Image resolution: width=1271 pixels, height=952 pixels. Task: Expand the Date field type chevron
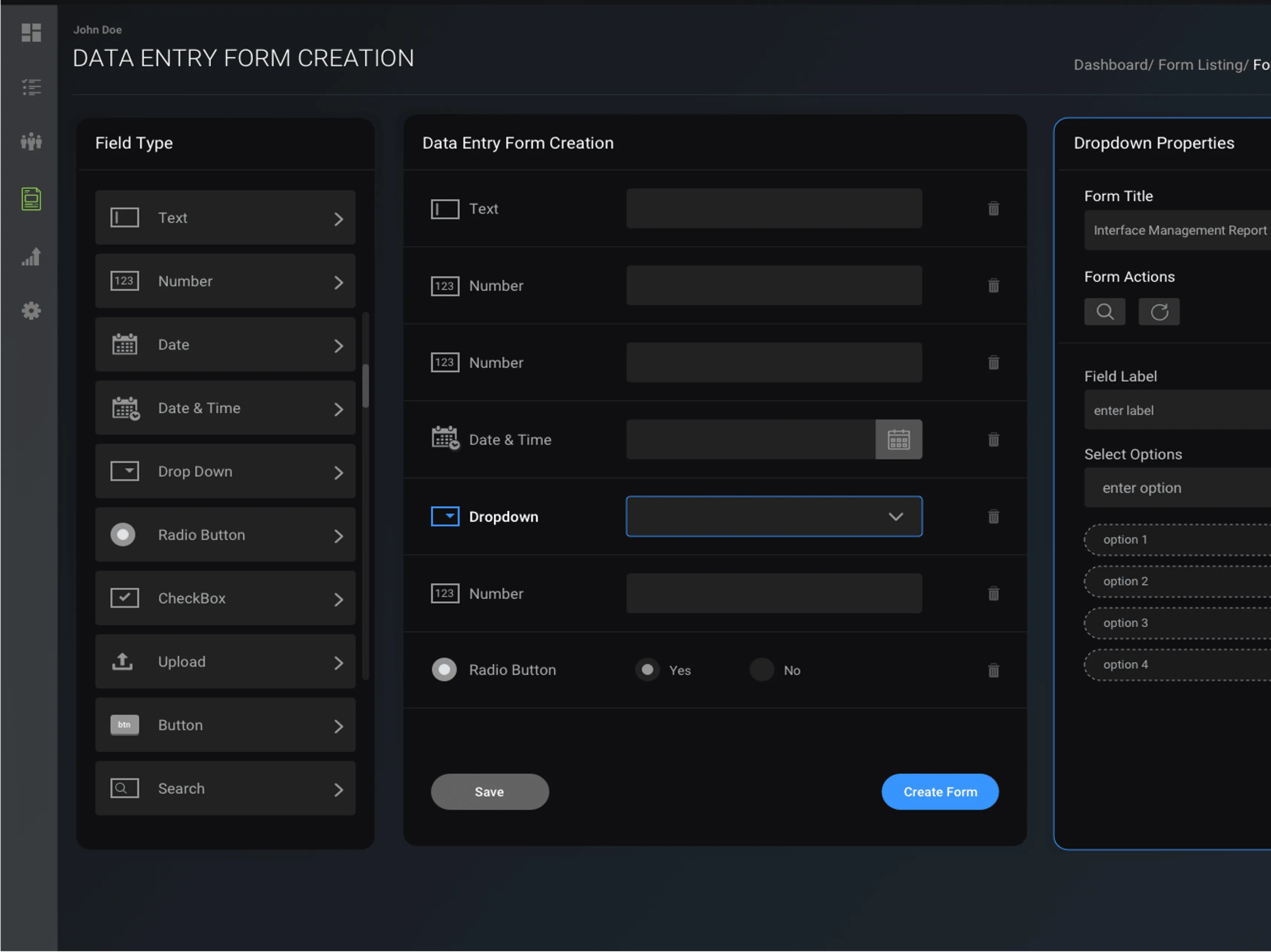[338, 346]
